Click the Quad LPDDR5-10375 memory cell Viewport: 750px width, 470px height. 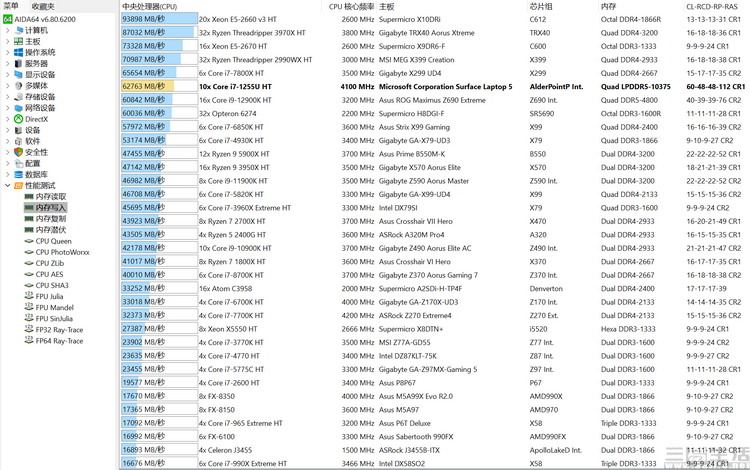[636, 87]
